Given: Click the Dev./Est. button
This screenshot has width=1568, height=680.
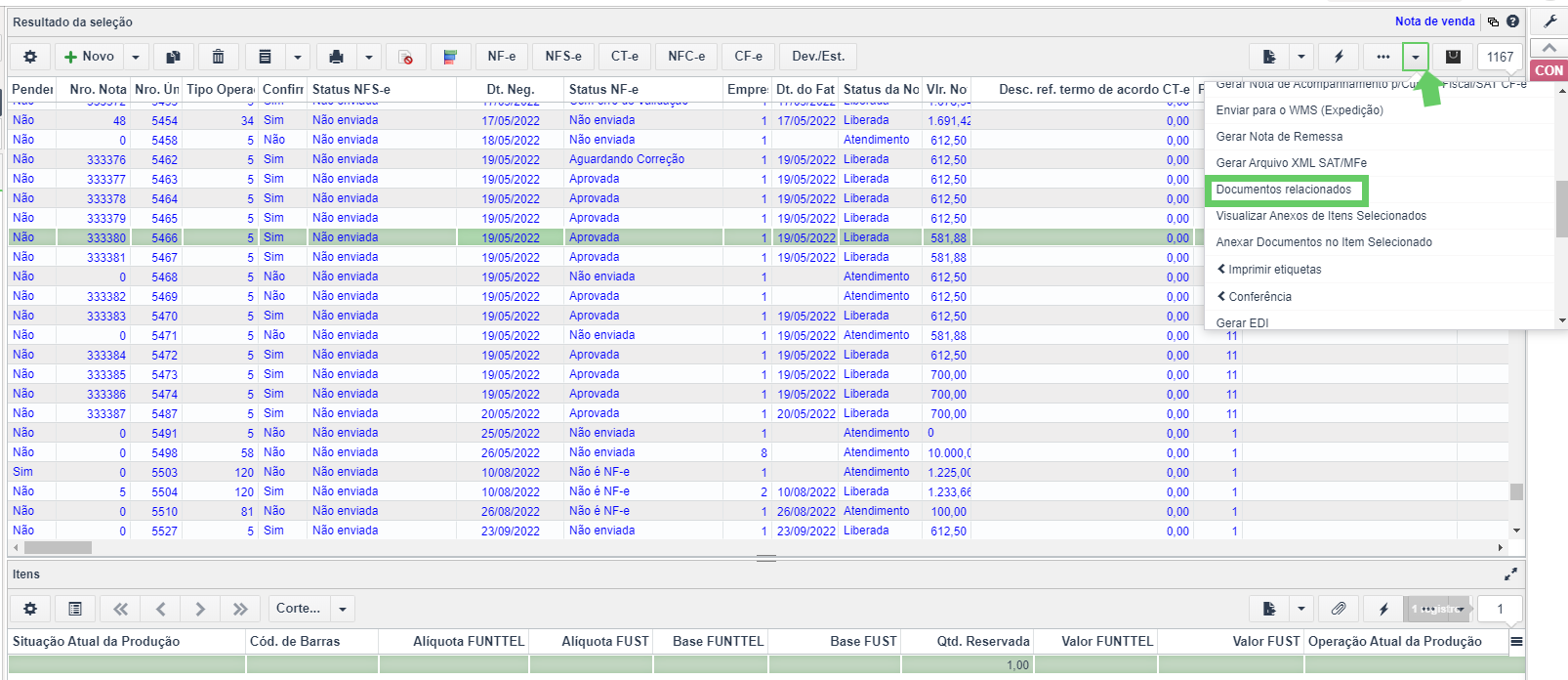Looking at the screenshot, I should (818, 57).
